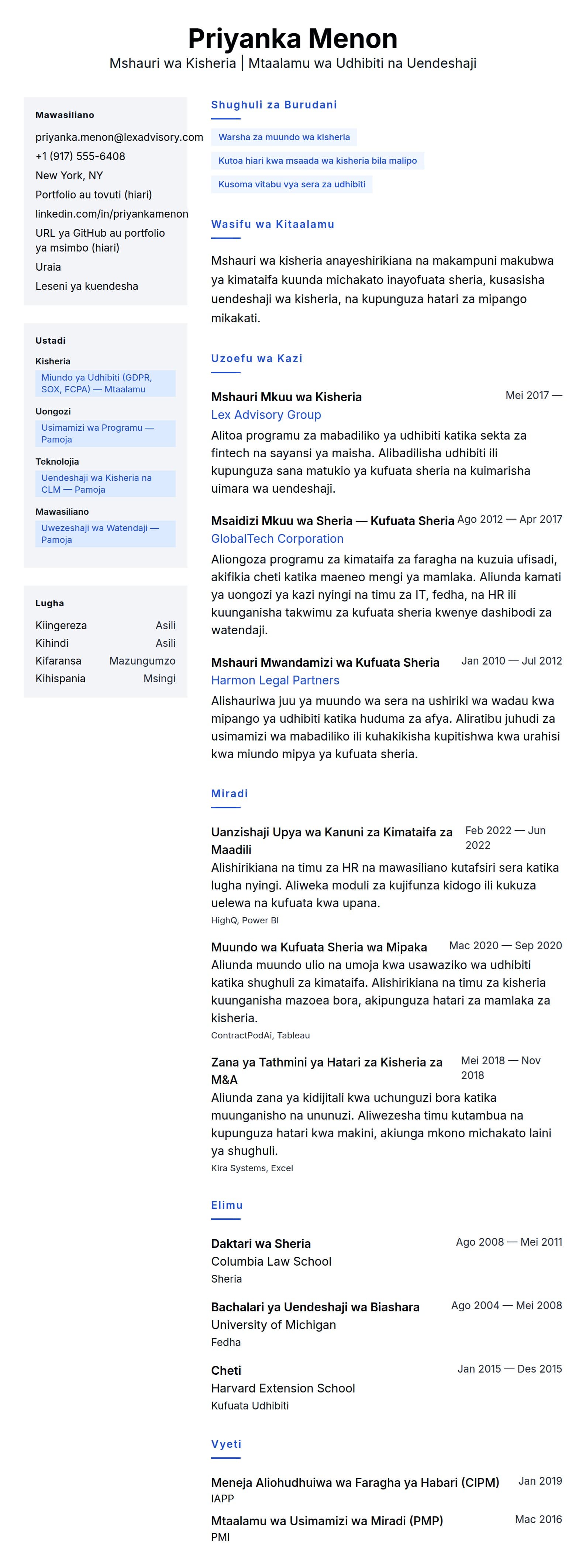The width and height of the screenshot is (586, 1568).
Task: Click the Kifaransa language row
Action: (106, 661)
